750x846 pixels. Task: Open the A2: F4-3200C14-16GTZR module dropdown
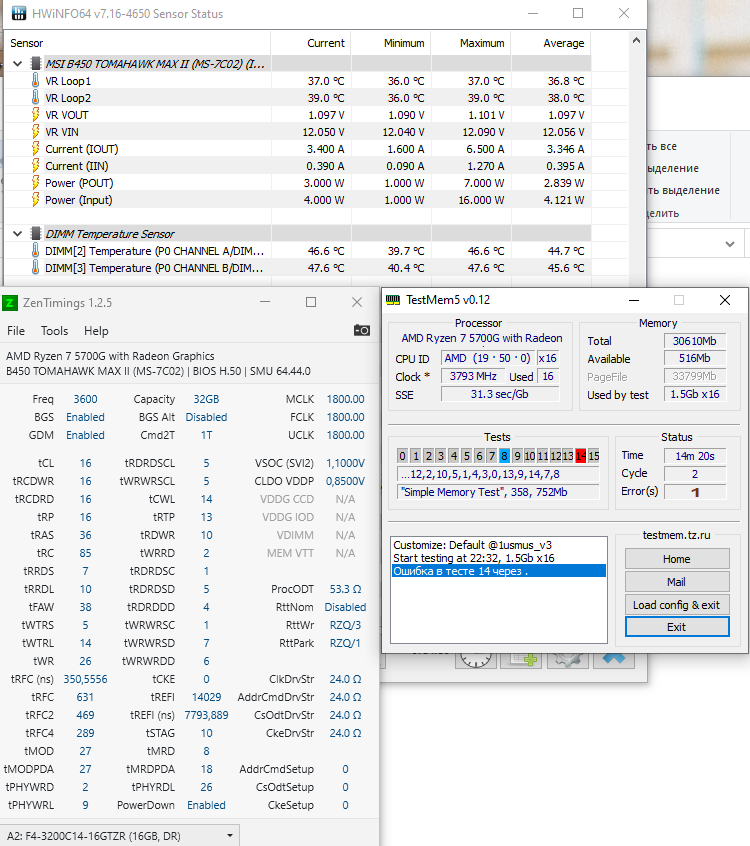[x=230, y=836]
